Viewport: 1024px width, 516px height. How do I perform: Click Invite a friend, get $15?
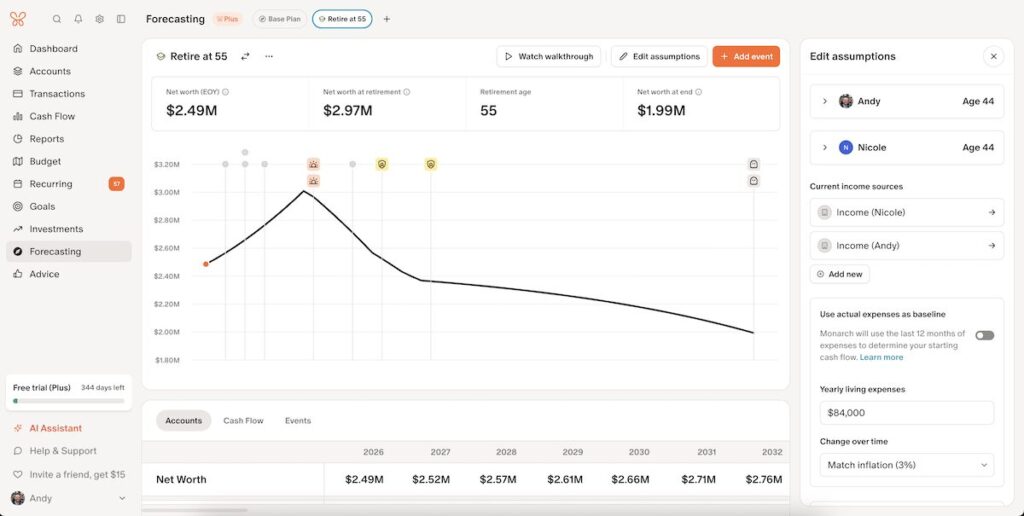point(69,474)
